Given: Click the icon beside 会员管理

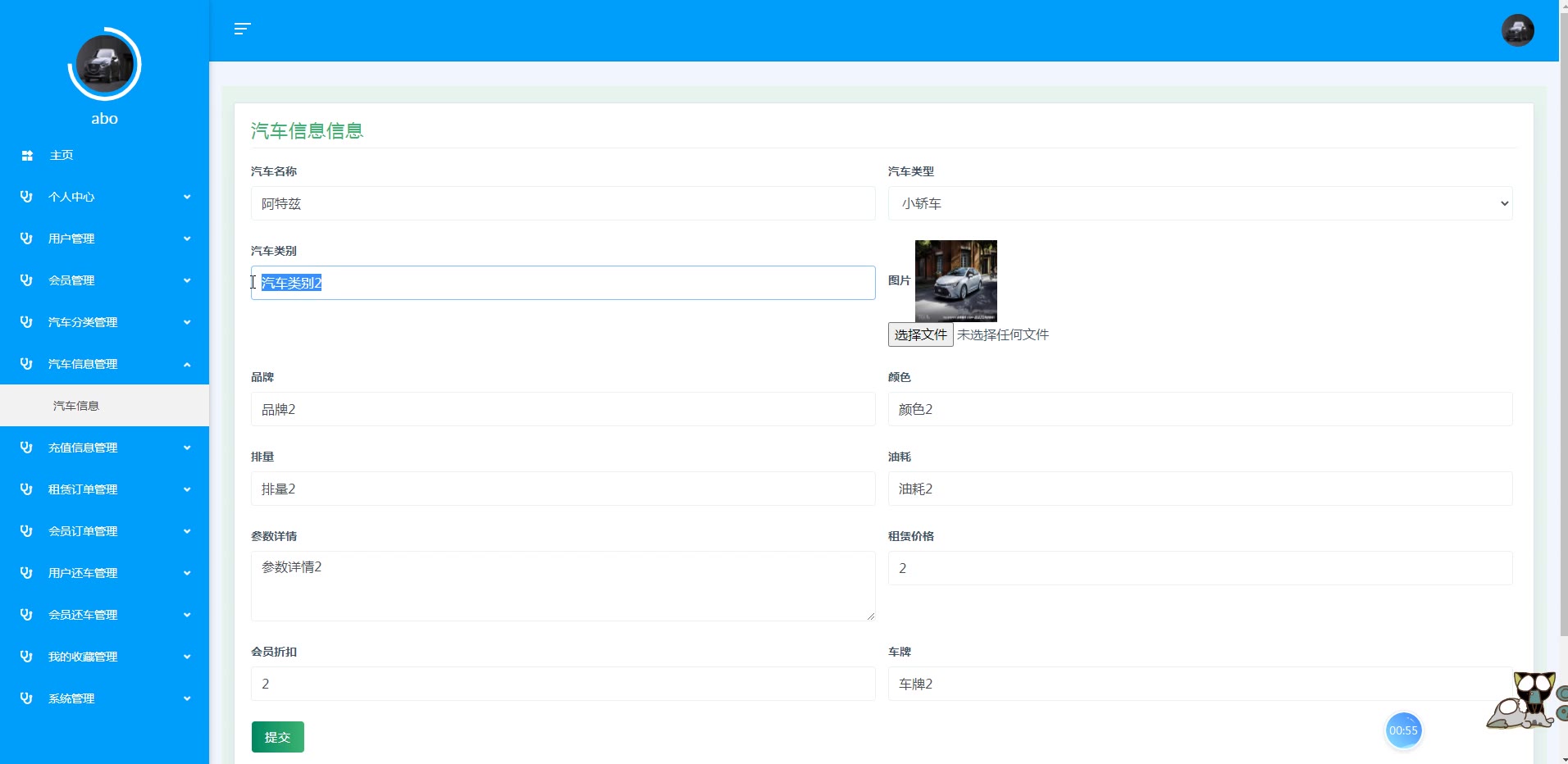Looking at the screenshot, I should 26,280.
